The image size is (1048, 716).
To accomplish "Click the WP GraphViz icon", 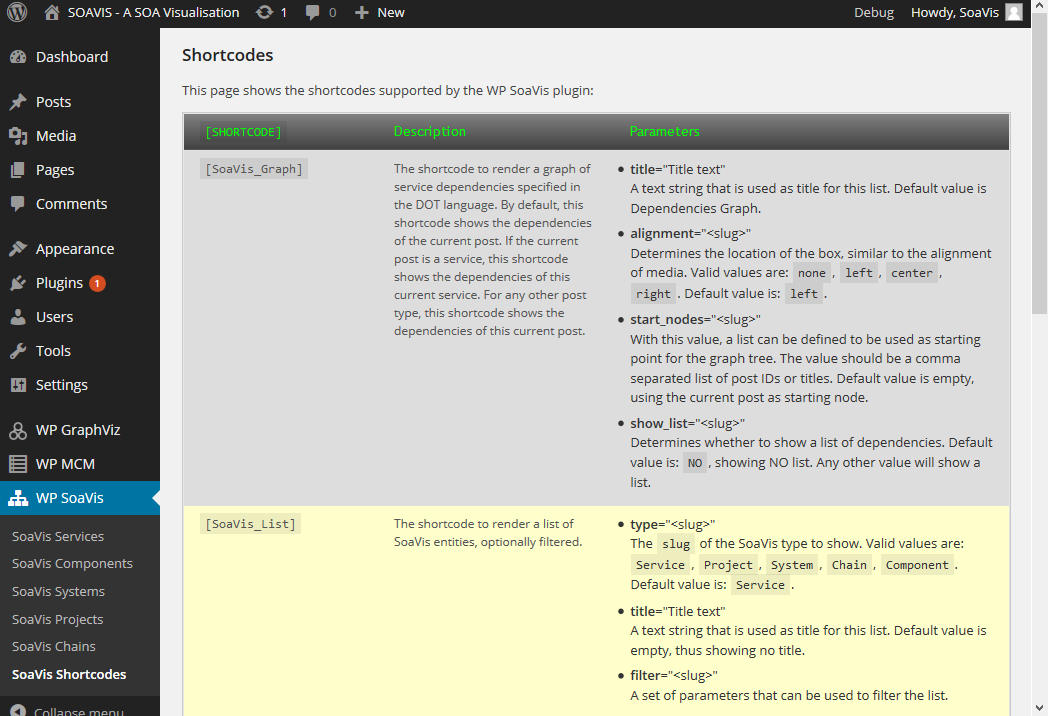I will coord(18,431).
